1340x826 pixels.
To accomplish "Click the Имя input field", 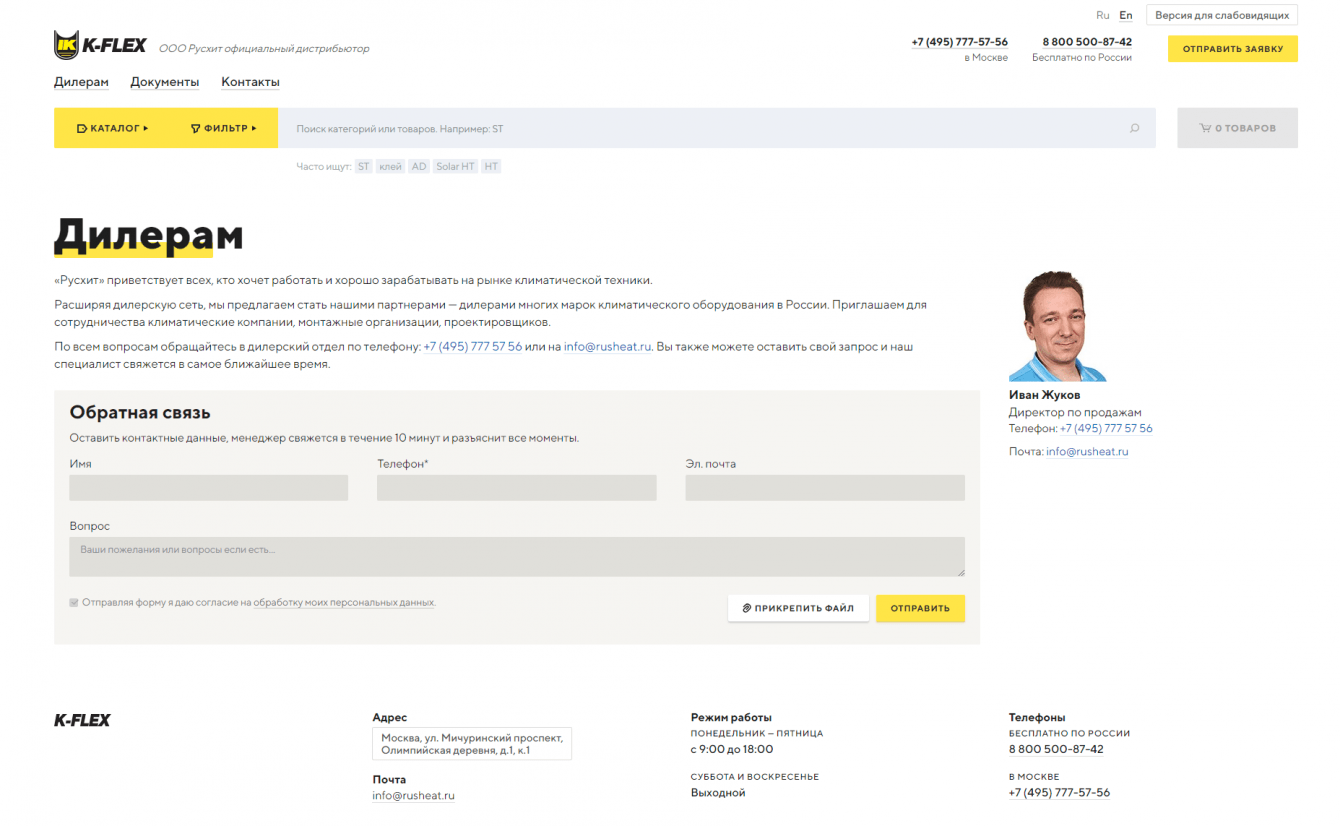I will [x=209, y=488].
